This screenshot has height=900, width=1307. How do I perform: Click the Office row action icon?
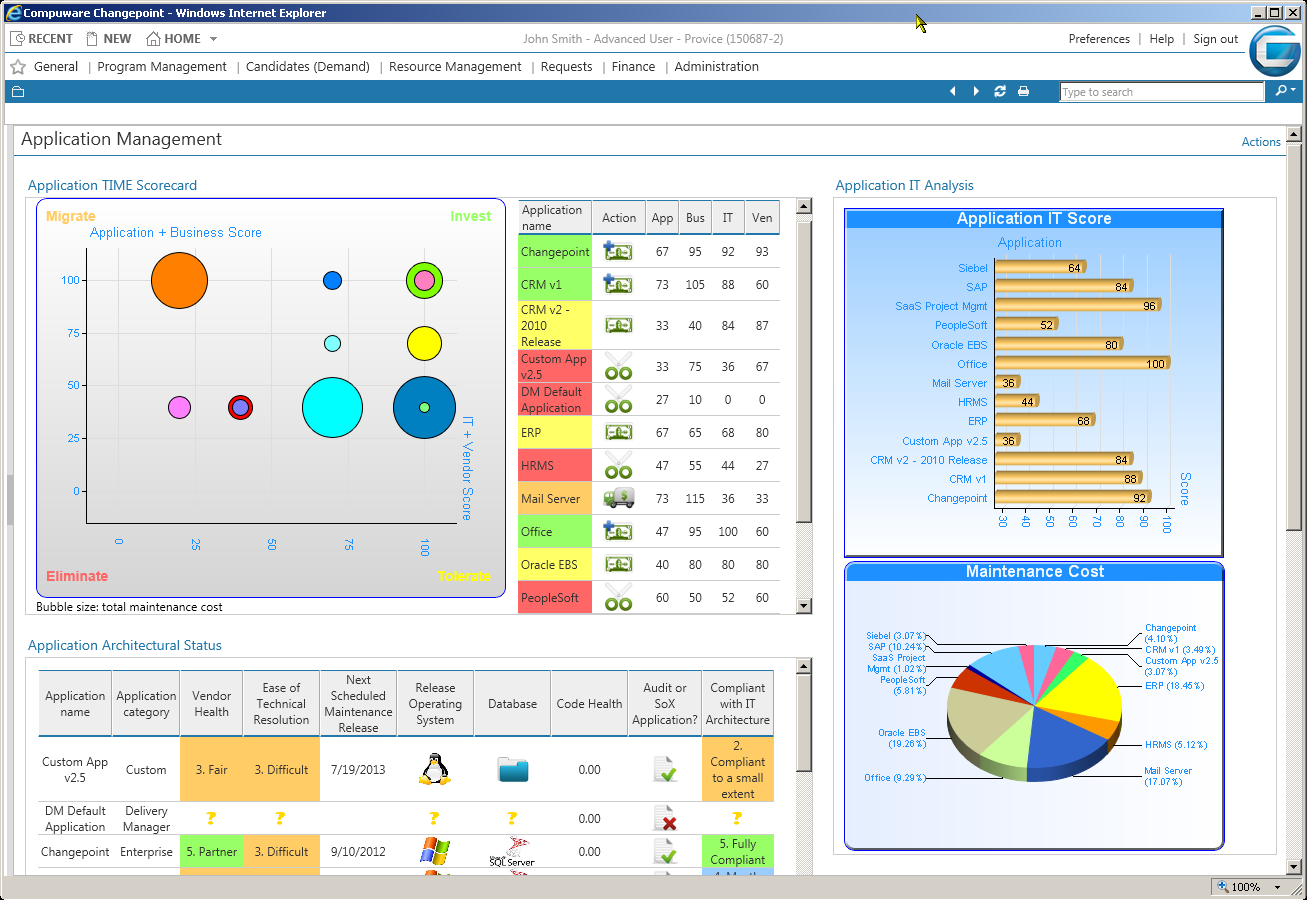pos(618,531)
